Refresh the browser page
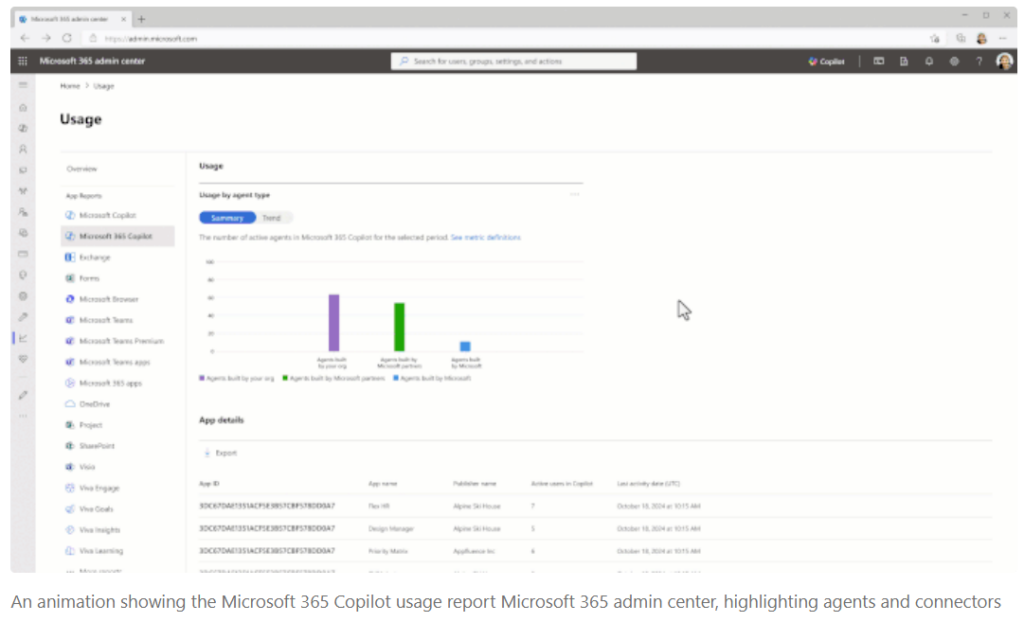The image size is (1024, 622). tap(67, 38)
